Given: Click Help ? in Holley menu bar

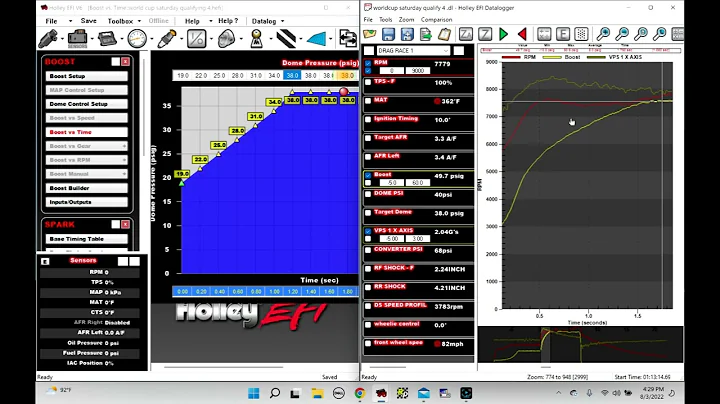Looking at the screenshot, I should (x=228, y=21).
